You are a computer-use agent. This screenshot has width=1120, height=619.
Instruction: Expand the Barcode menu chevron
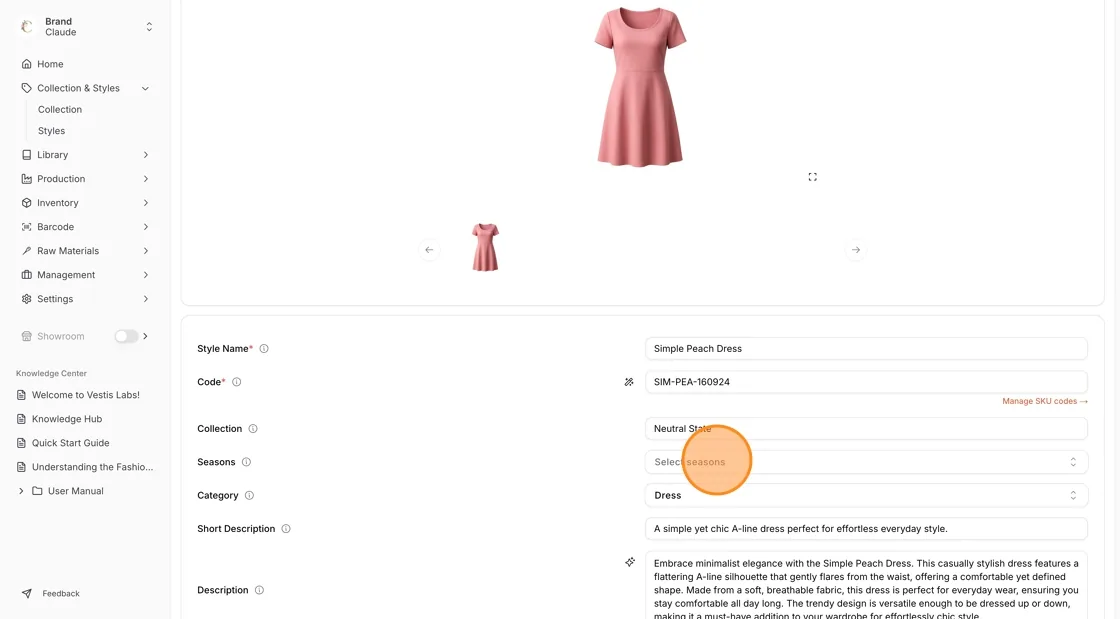pyautogui.click(x=145, y=227)
